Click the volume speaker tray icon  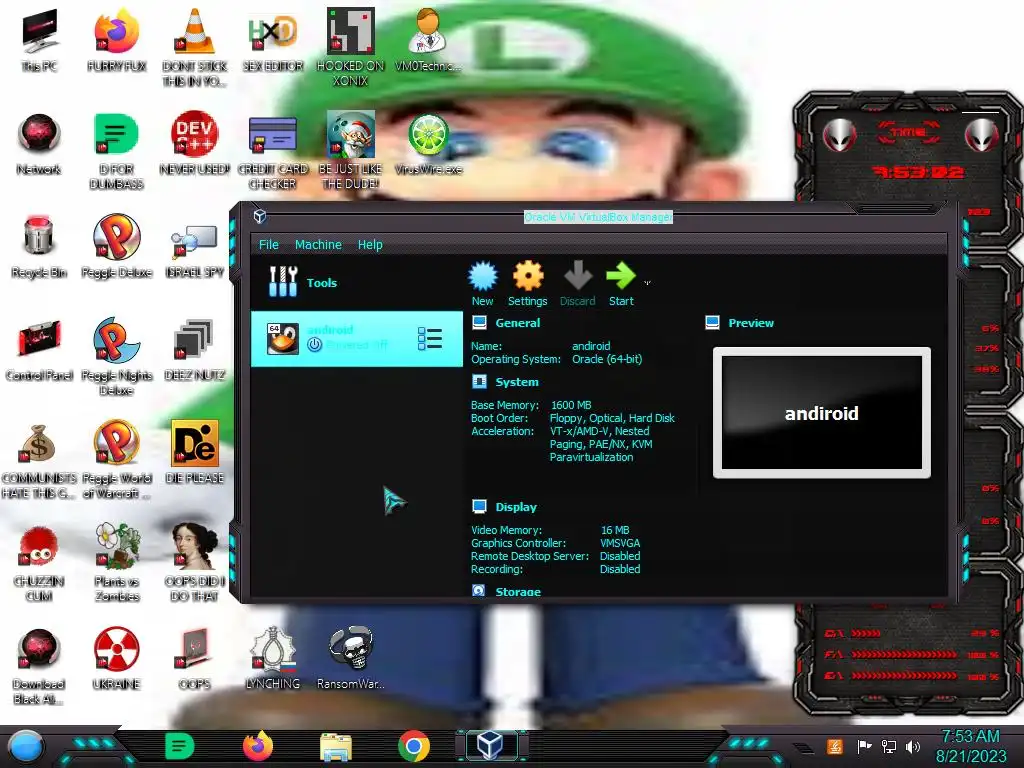913,746
